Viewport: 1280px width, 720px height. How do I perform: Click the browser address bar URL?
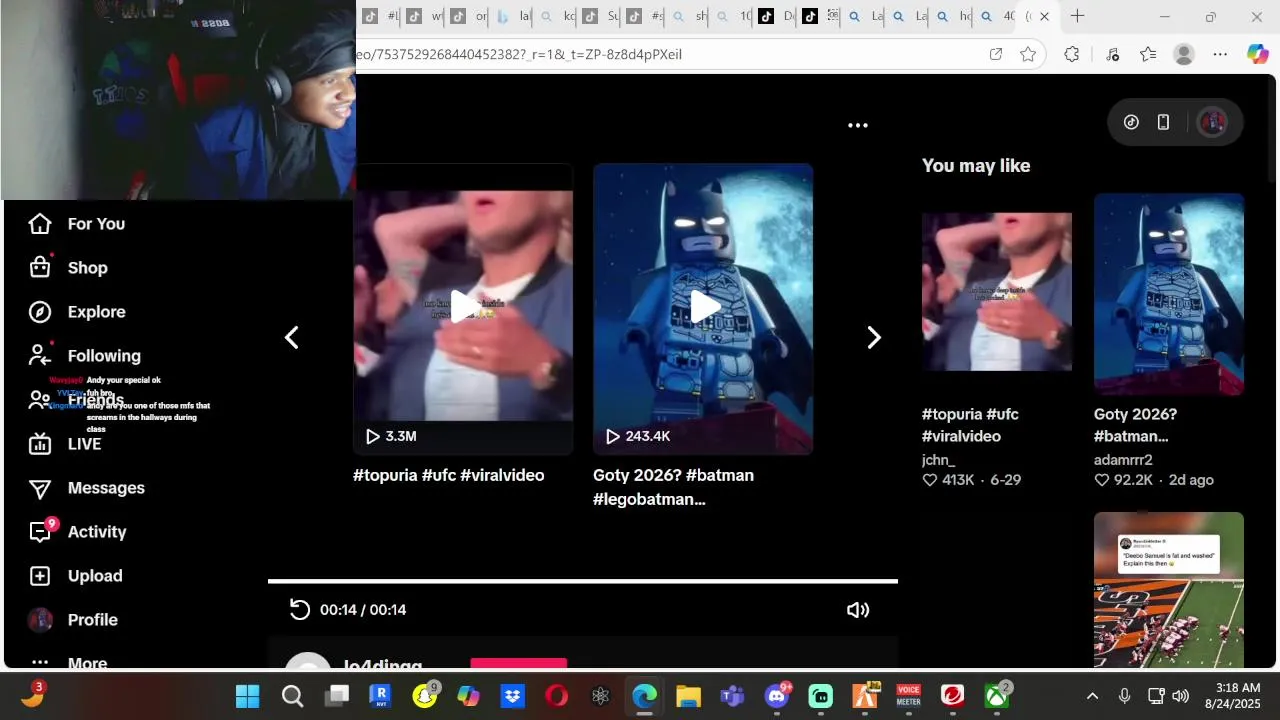(x=520, y=54)
